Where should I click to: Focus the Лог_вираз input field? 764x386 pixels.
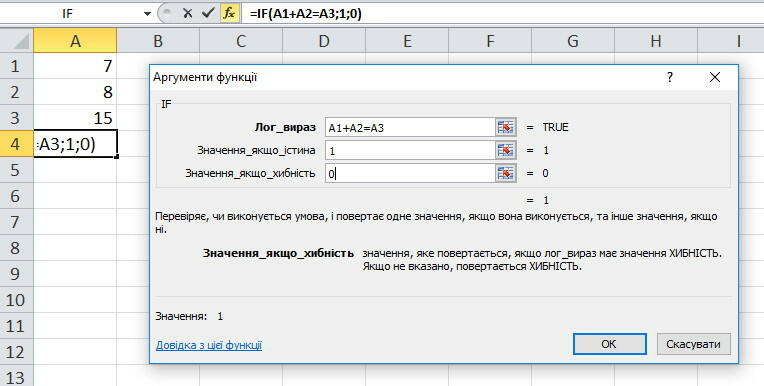(410, 128)
